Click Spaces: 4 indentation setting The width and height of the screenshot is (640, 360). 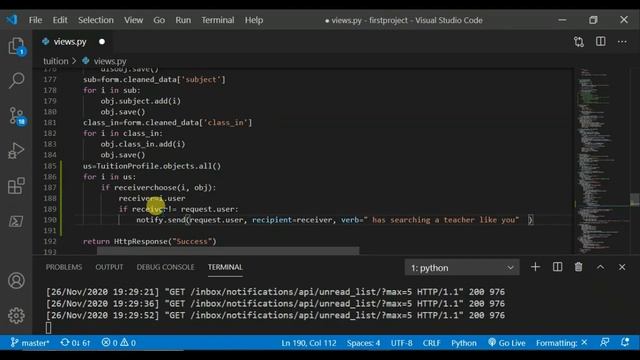click(x=363, y=343)
